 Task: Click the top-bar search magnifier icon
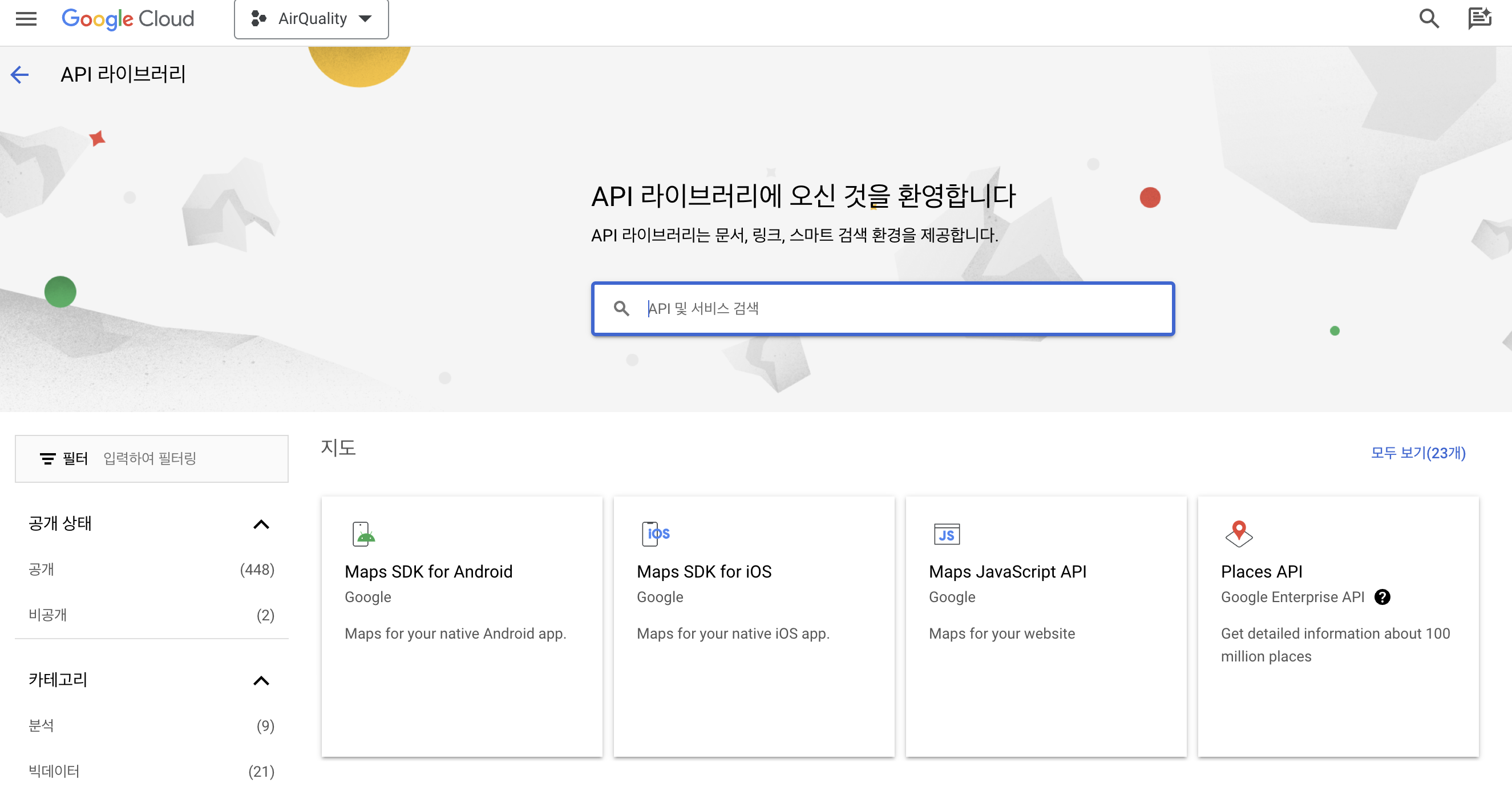pos(1429,19)
